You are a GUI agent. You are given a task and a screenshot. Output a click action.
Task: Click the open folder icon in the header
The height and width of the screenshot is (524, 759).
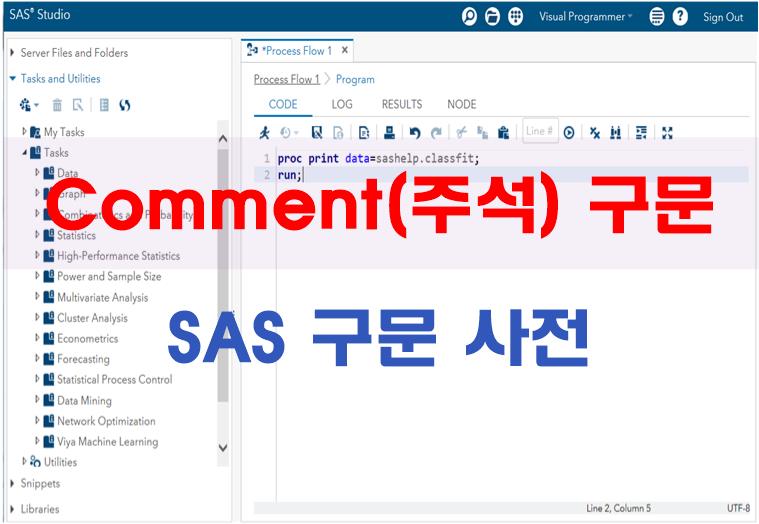[x=492, y=17]
